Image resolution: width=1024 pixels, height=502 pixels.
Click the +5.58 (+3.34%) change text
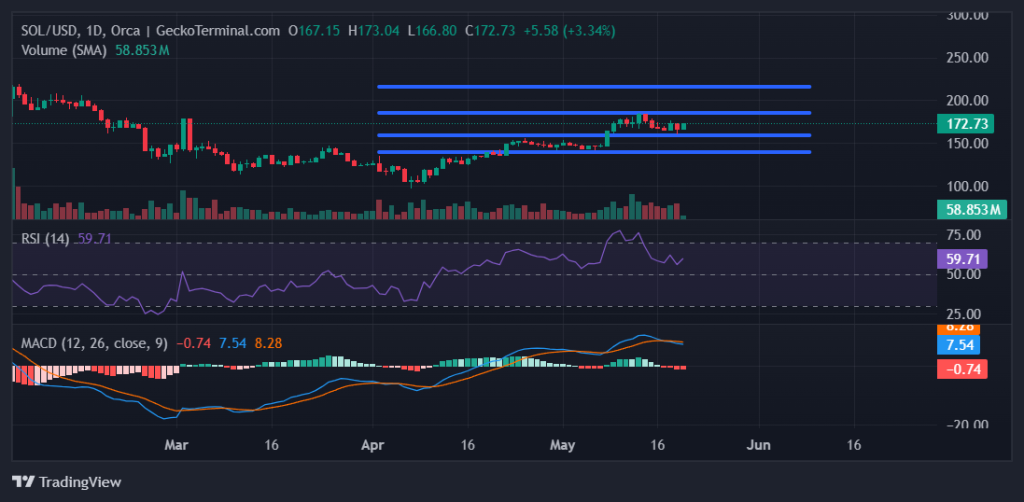[568, 31]
